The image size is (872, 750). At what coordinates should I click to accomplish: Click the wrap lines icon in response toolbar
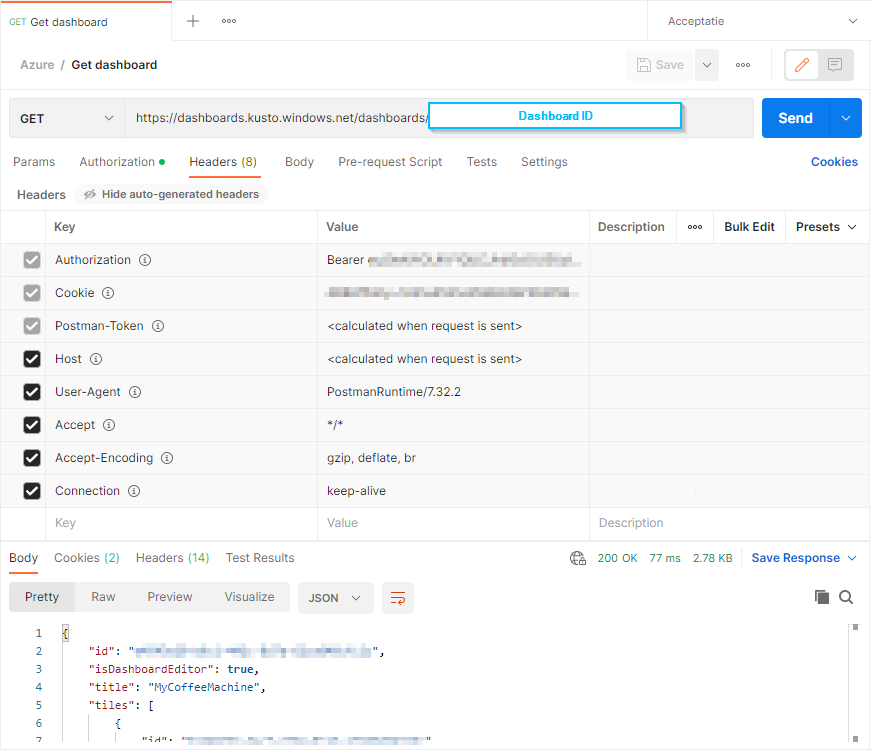398,598
